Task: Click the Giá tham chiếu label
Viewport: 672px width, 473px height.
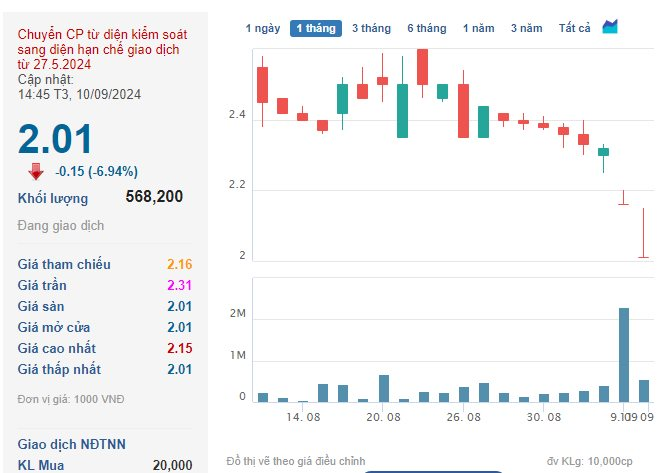Action: pos(64,264)
